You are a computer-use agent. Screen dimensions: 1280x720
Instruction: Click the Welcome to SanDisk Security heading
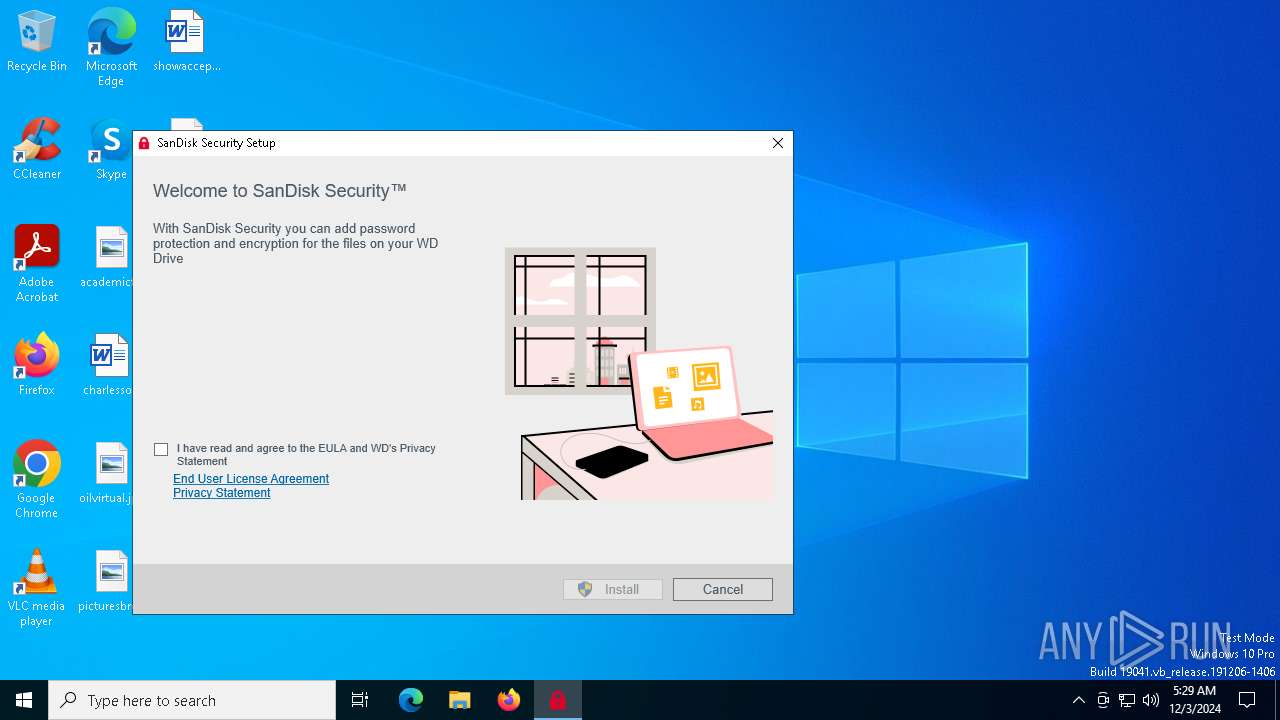280,191
